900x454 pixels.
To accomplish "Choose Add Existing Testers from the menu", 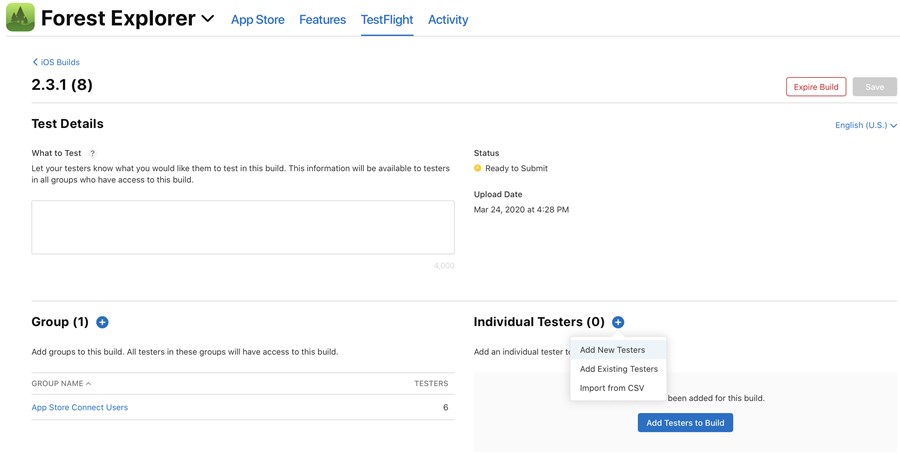I will point(618,369).
